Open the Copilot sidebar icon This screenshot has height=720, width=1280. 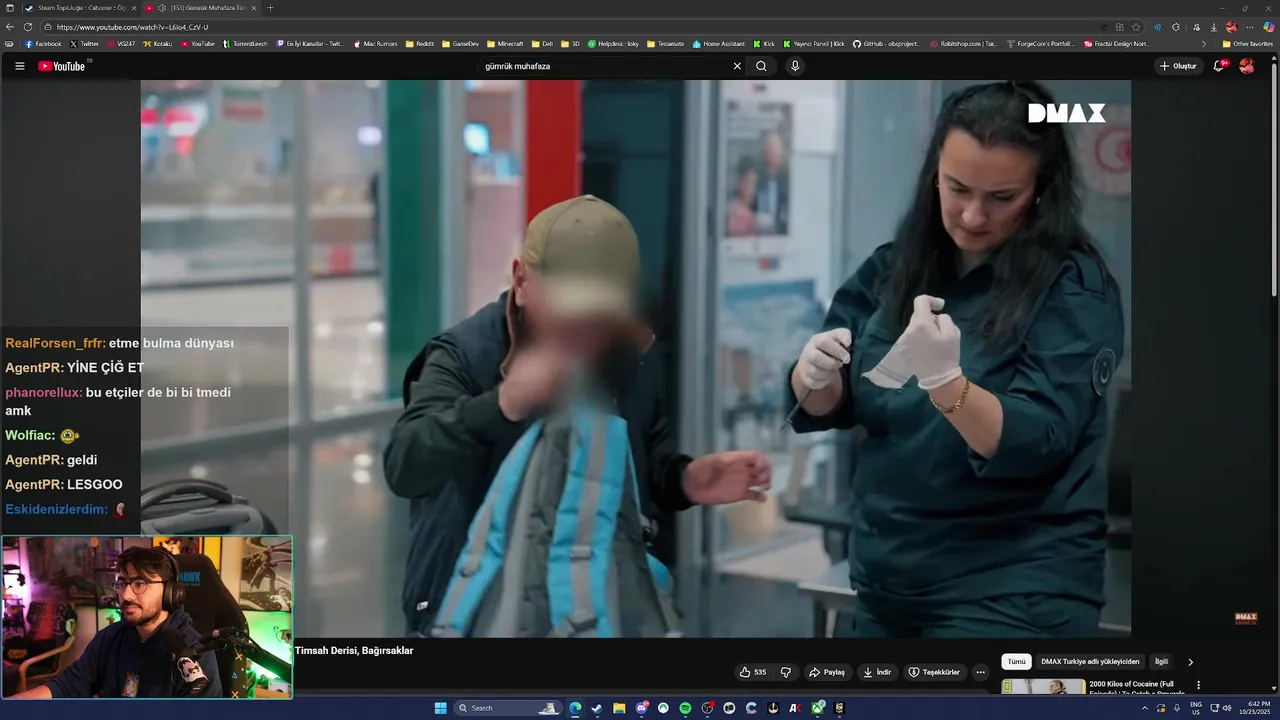pyautogui.click(x=1269, y=27)
